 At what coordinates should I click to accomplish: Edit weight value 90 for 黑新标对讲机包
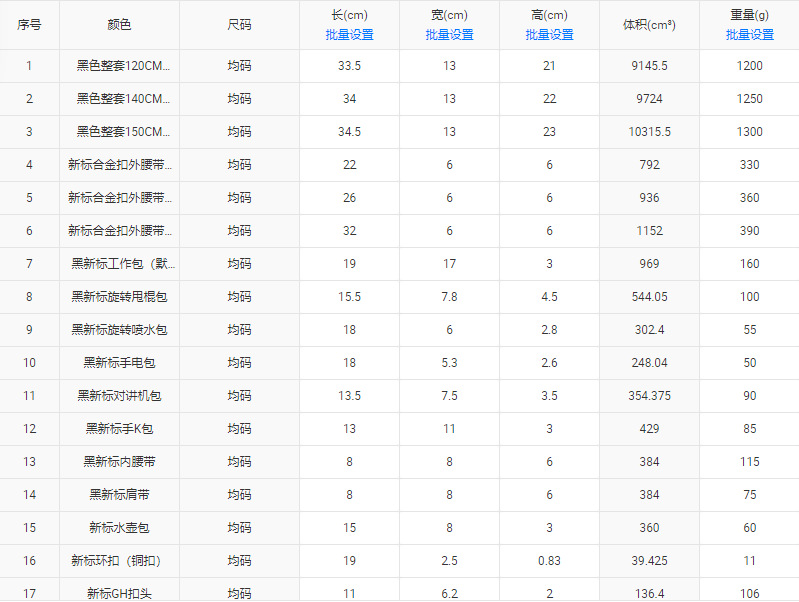coord(749,396)
